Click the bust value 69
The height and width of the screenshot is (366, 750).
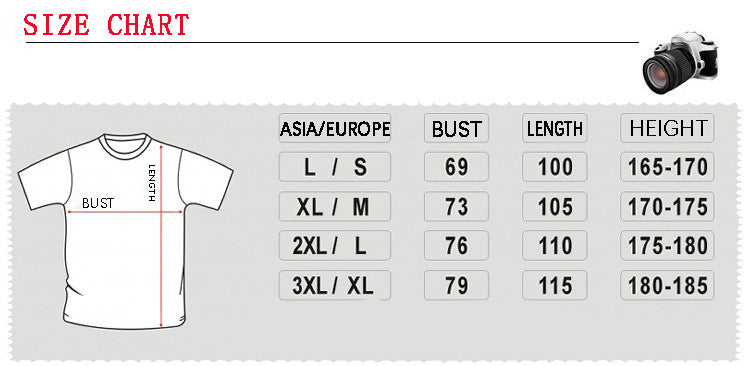[x=456, y=167]
